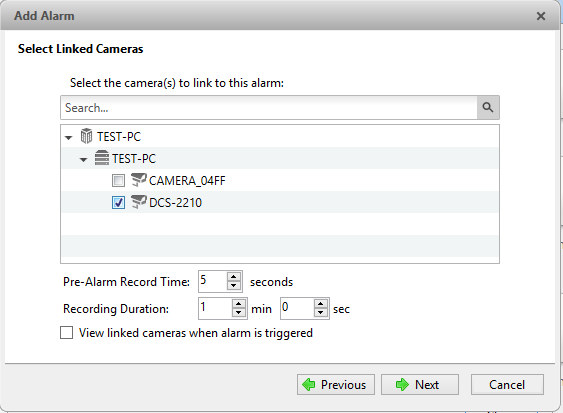Click the search magnifier icon
Viewport: 563px width, 413px height.
pos(488,107)
